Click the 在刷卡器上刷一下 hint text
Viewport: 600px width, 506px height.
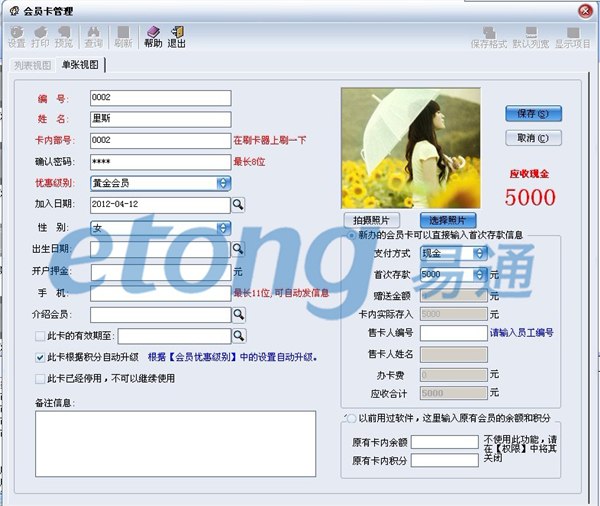click(270, 140)
